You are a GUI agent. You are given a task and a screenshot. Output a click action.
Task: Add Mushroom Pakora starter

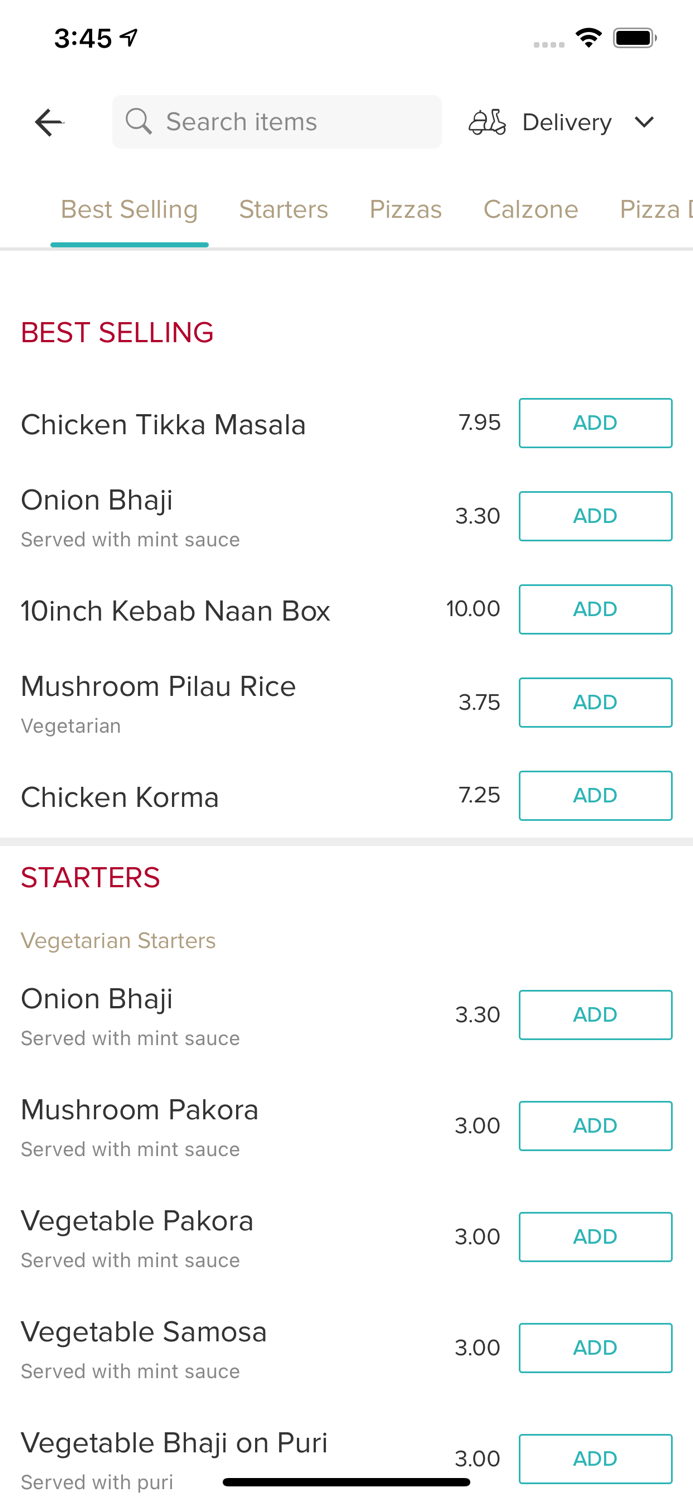(595, 1125)
